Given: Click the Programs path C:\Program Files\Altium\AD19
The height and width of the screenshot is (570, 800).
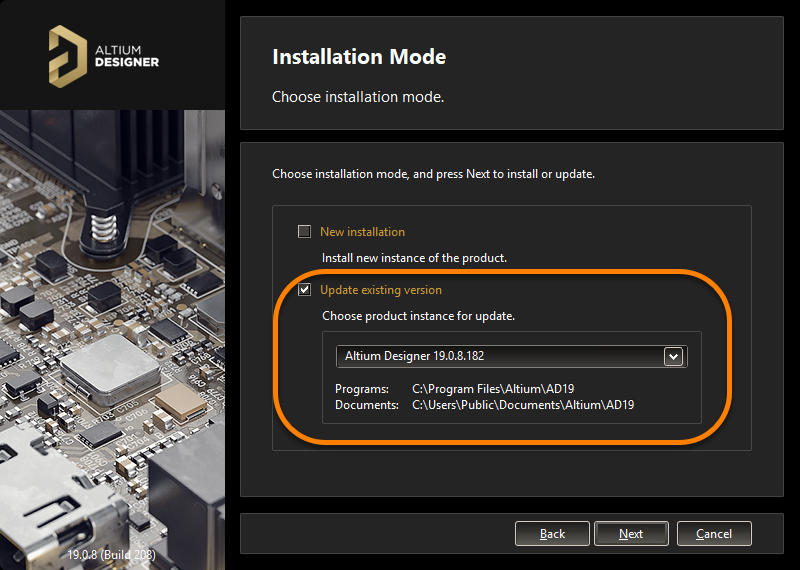Looking at the screenshot, I should [493, 388].
